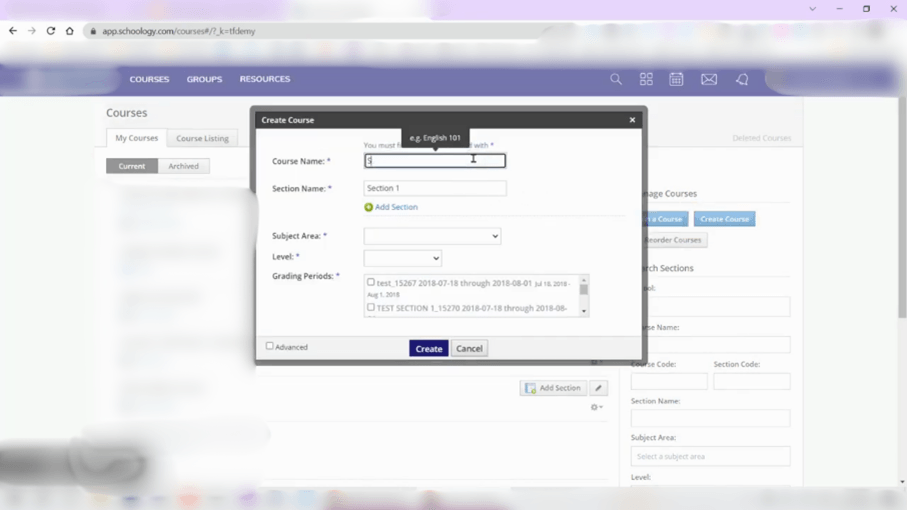
Task: Go to the browser home icon
Action: [69, 31]
